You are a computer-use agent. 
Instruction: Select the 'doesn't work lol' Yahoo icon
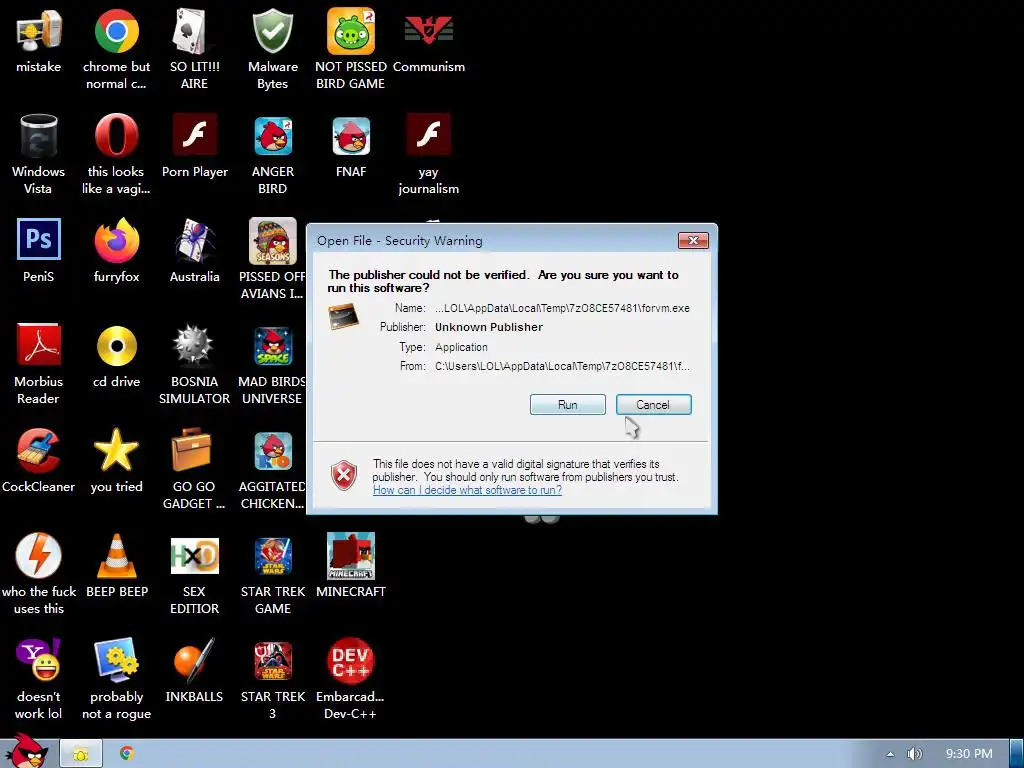point(39,660)
